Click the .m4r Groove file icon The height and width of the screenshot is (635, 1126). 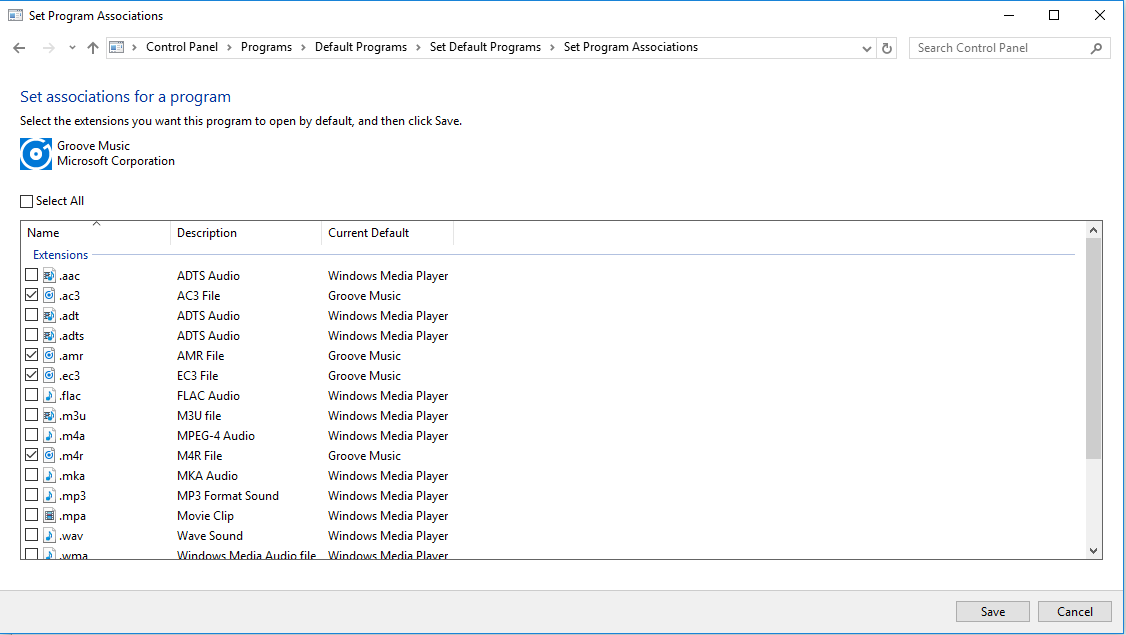click(x=49, y=456)
